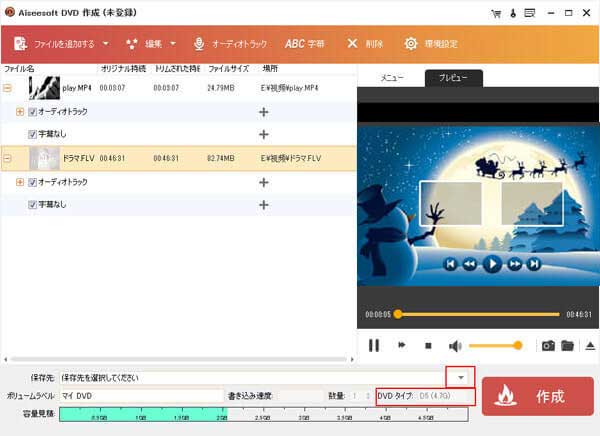Viewport: 600px width, 436px height.
Task: Collapse the play.MP4 file entry
Action: point(8,89)
